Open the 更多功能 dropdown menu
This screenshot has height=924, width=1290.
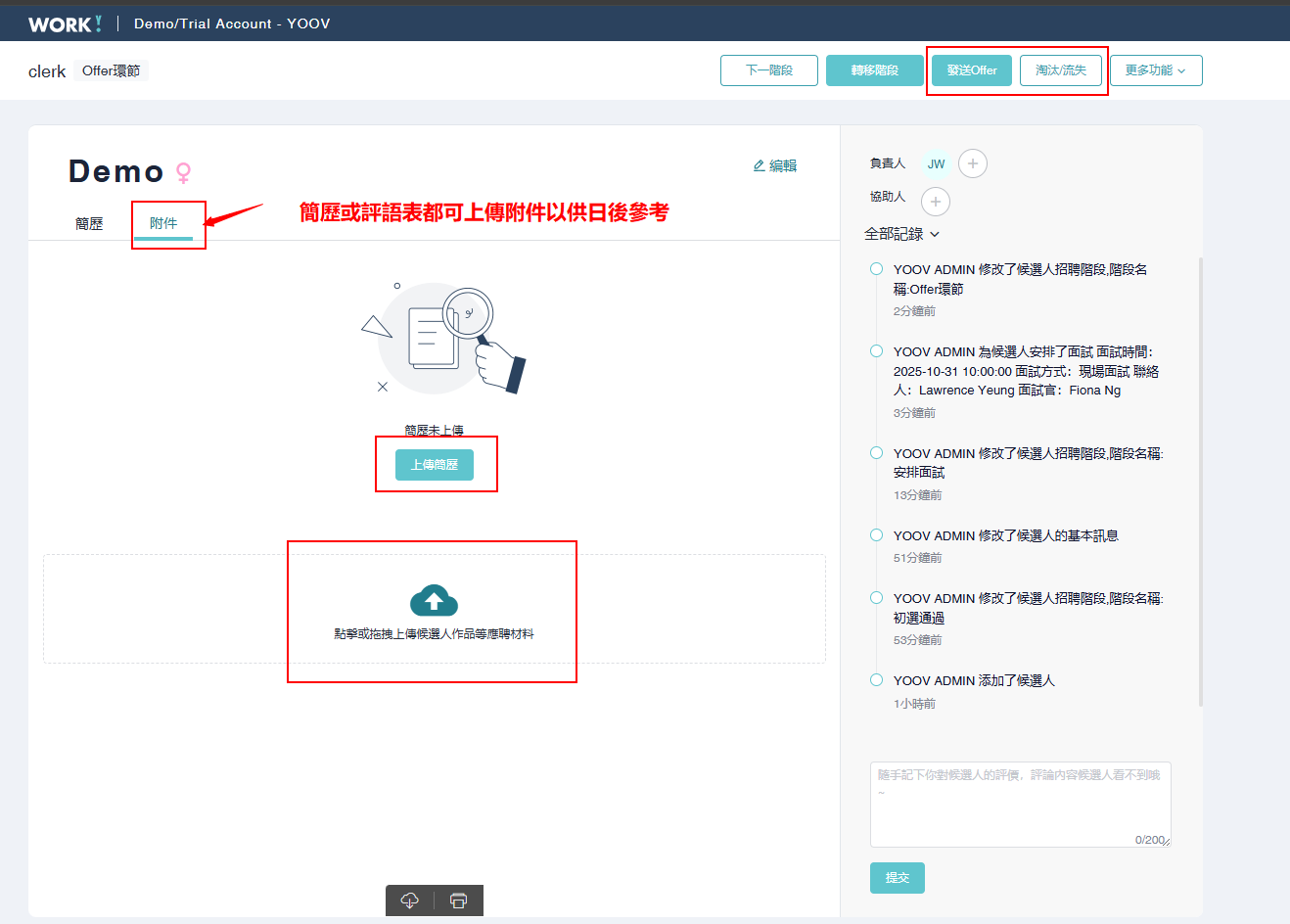pyautogui.click(x=1155, y=70)
